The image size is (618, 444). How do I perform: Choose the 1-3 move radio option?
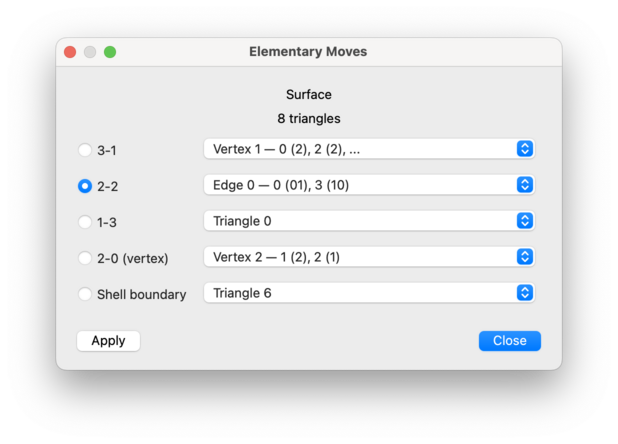(x=85, y=222)
